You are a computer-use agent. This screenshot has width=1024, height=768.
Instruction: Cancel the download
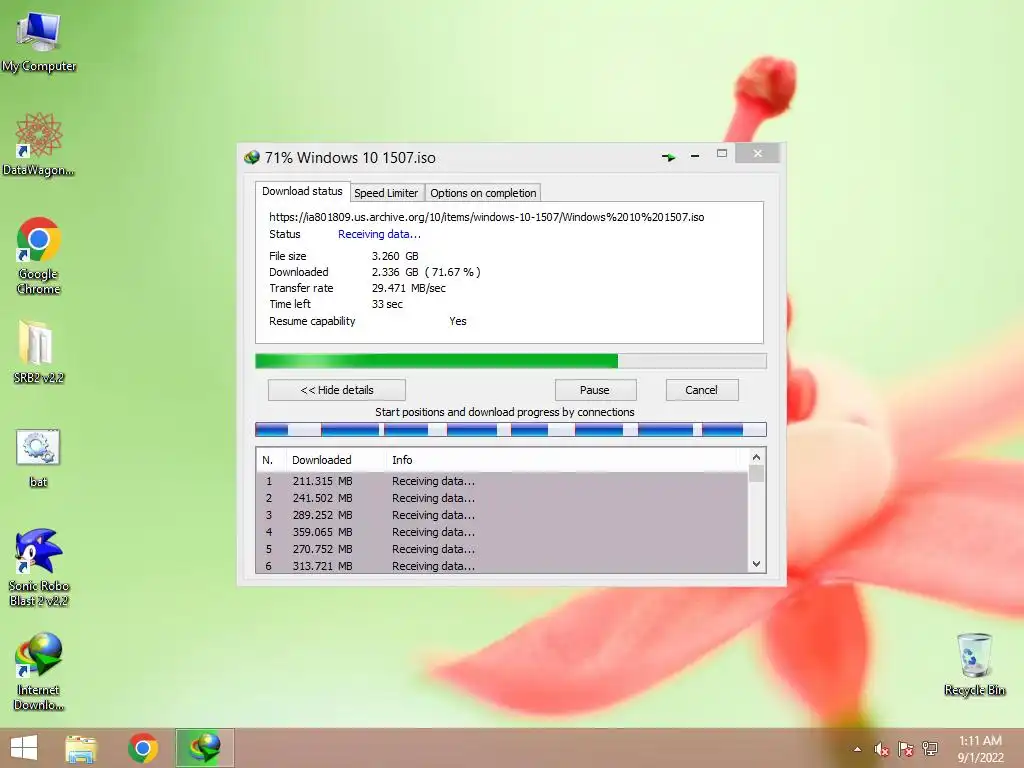click(x=701, y=390)
